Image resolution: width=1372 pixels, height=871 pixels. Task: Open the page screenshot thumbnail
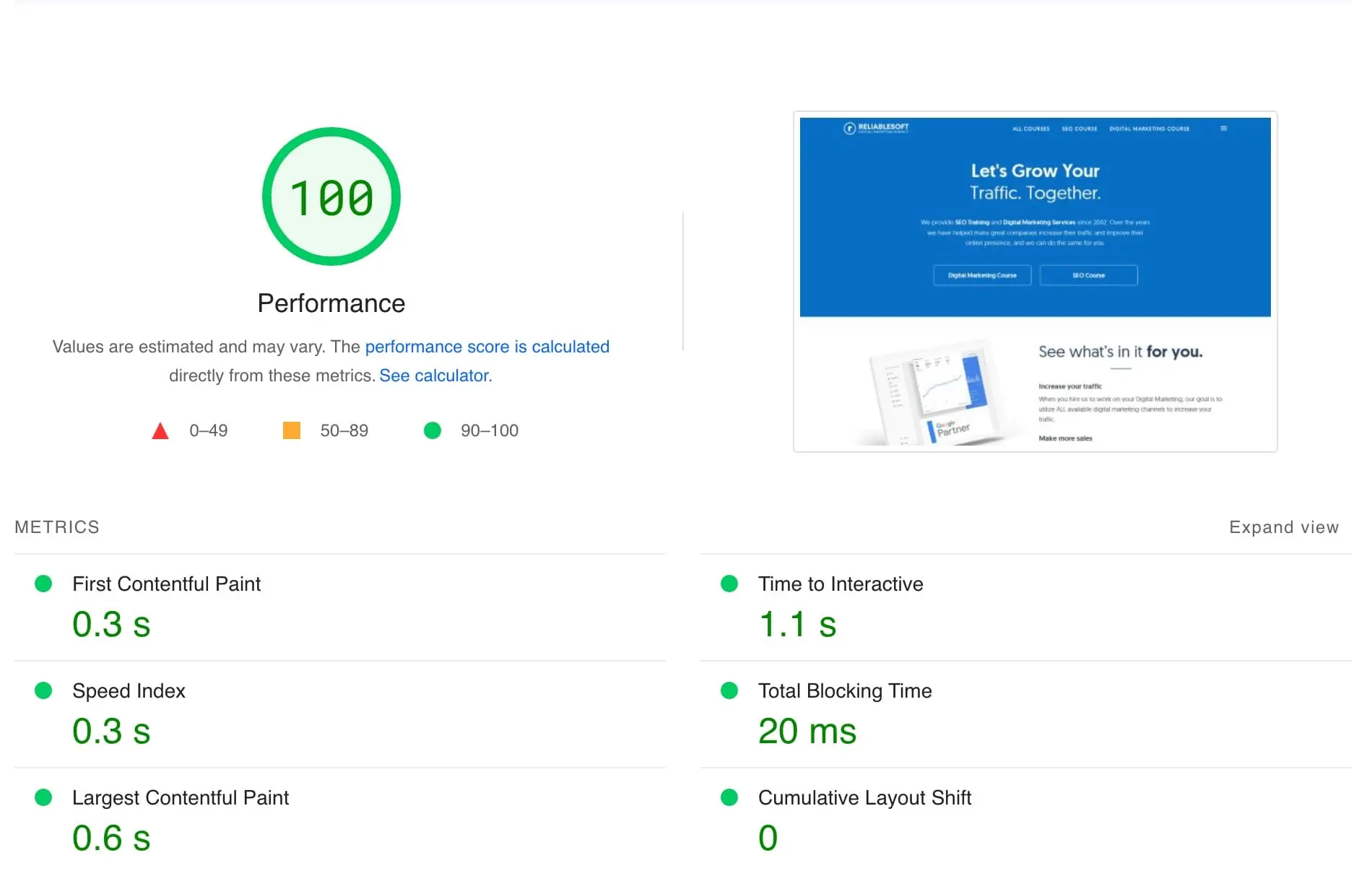(1035, 282)
